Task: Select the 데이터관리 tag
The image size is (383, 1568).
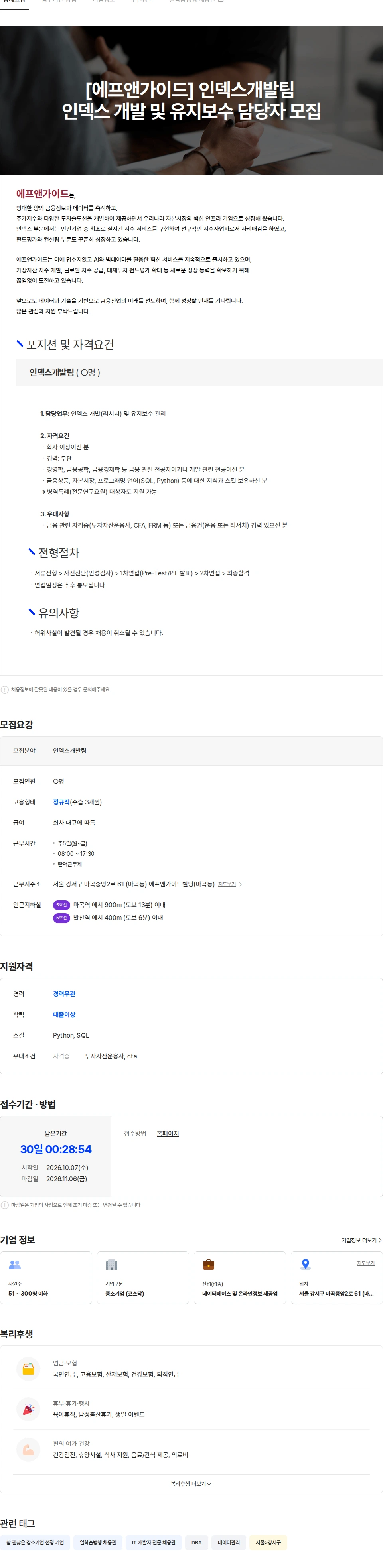Action: tap(228, 1542)
